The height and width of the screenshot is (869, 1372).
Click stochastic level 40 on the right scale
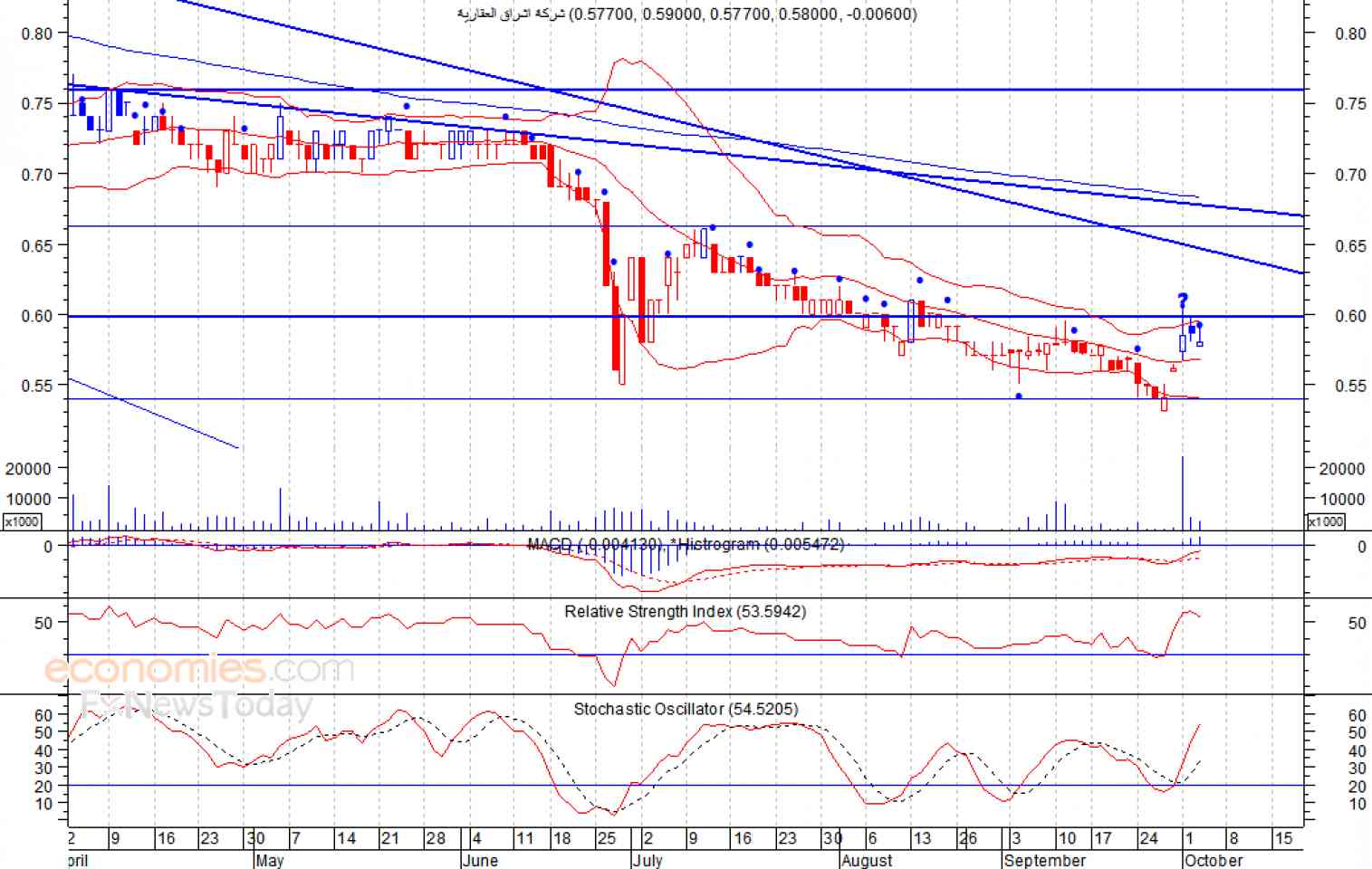click(1357, 751)
